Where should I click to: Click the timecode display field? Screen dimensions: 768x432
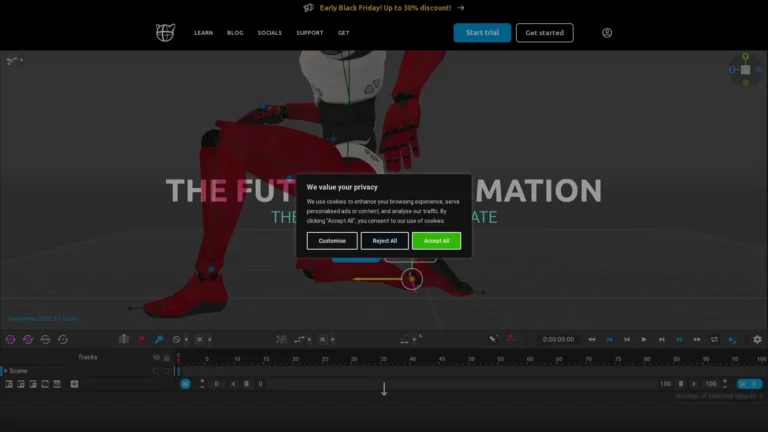pos(558,340)
